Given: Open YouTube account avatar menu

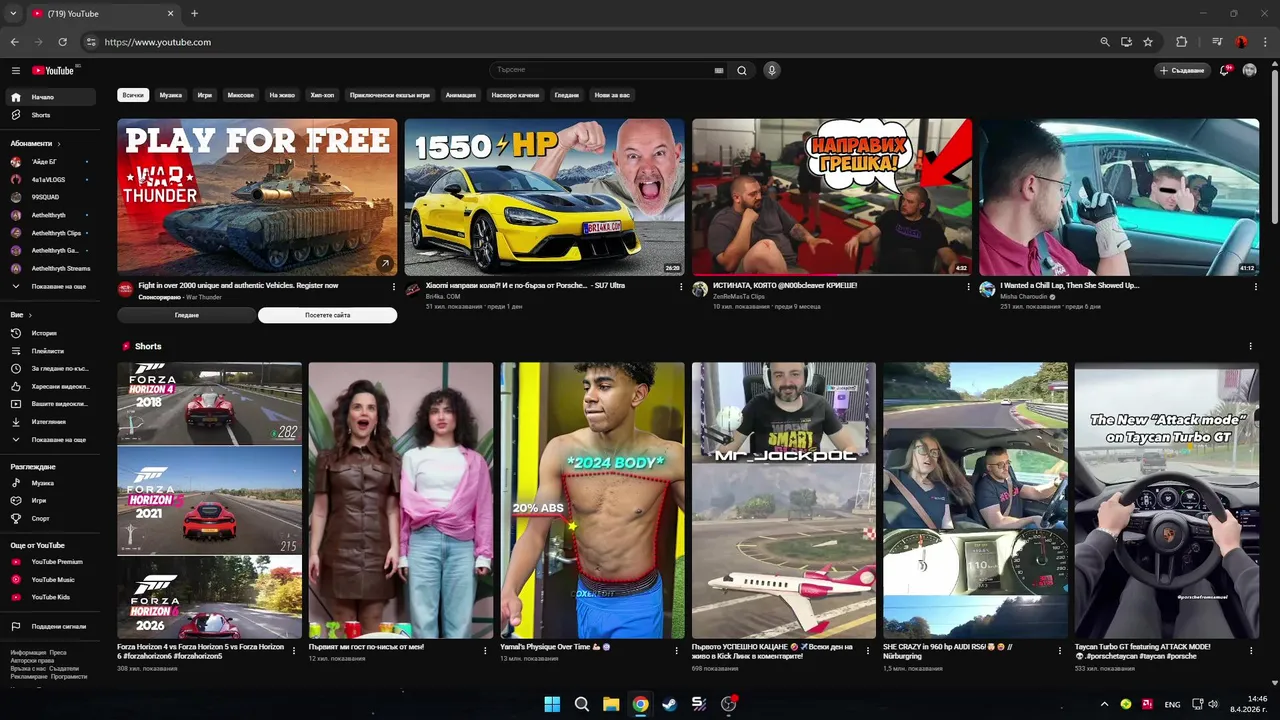Looking at the screenshot, I should [x=1249, y=70].
